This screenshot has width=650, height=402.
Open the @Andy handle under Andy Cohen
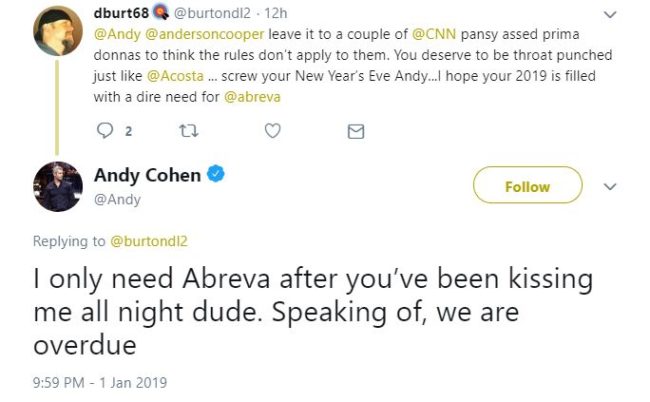[x=117, y=199]
